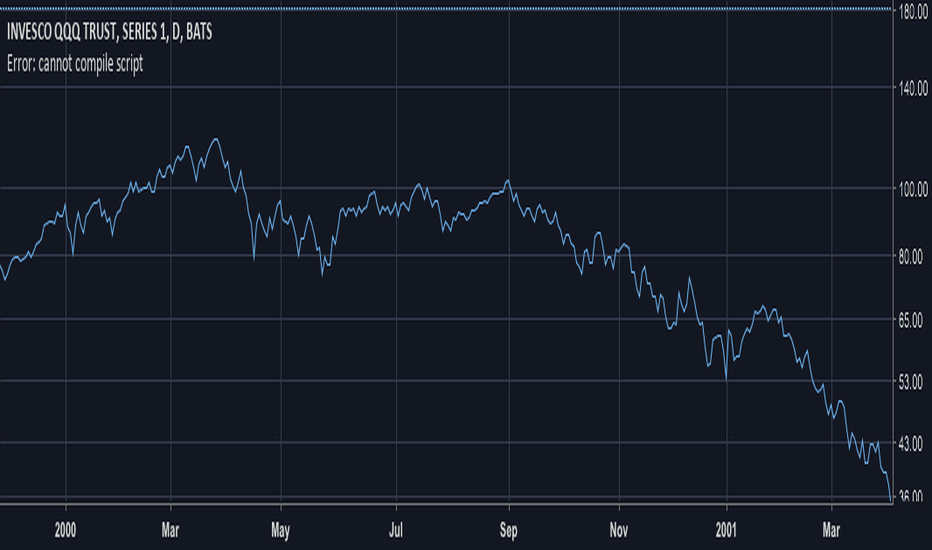Screen dimensions: 932x550
Task: Click the first Mar label following 2000
Action: tap(170, 530)
